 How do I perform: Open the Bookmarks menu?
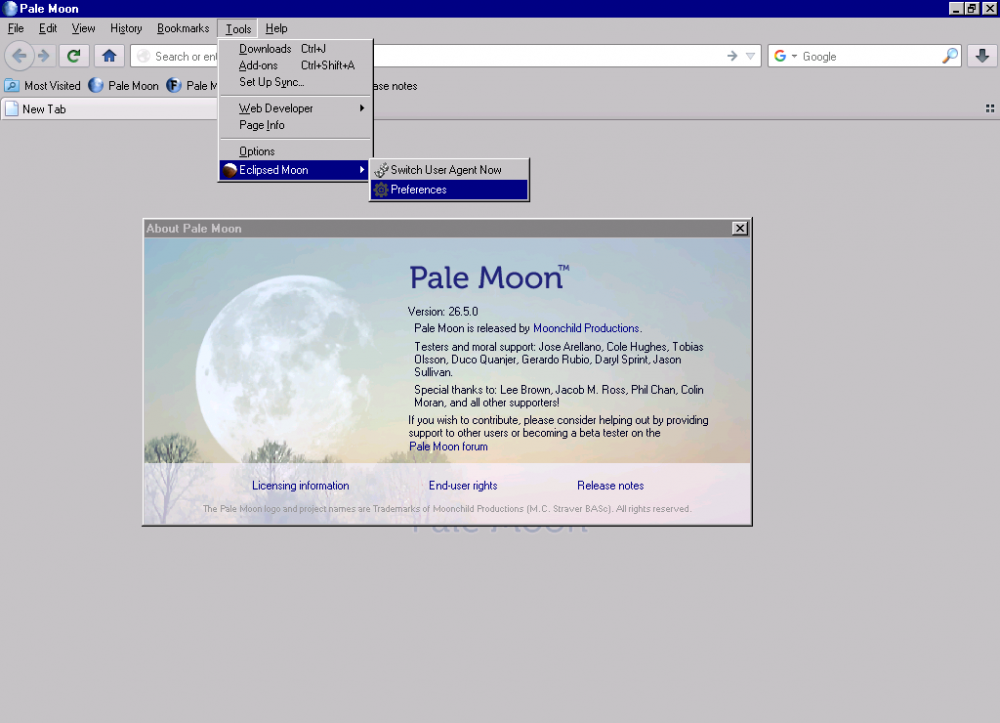(182, 28)
